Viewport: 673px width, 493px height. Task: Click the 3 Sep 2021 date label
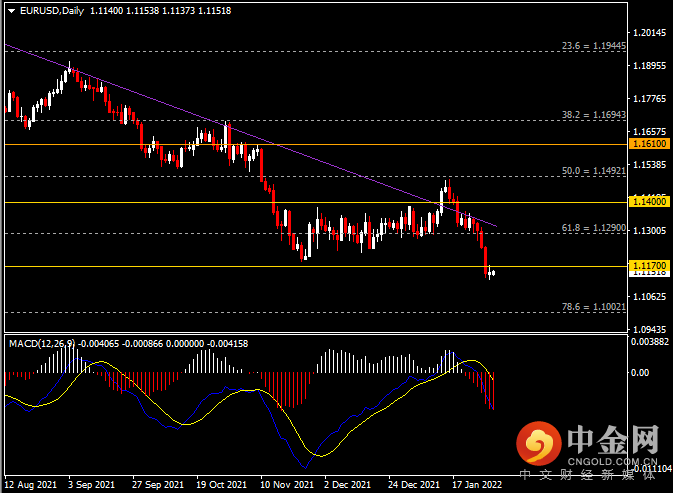point(91,485)
